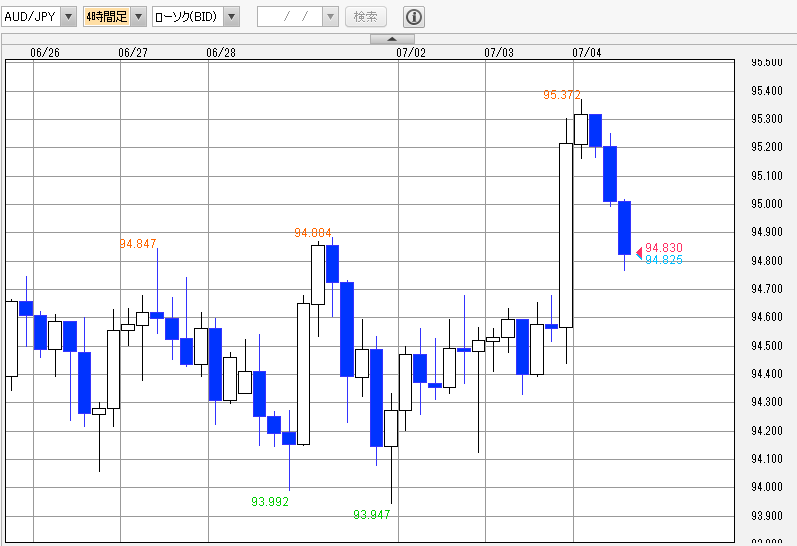Click the date input field
This screenshot has height=546, width=797.
click(290, 17)
